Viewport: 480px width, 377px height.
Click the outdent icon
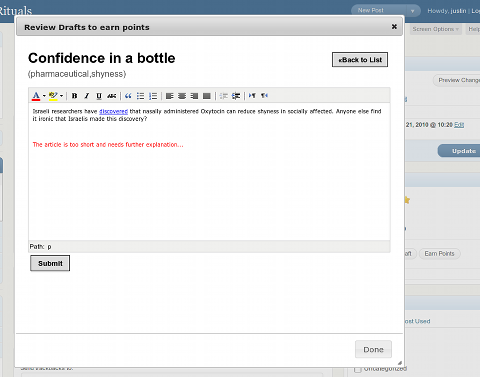tap(224, 96)
